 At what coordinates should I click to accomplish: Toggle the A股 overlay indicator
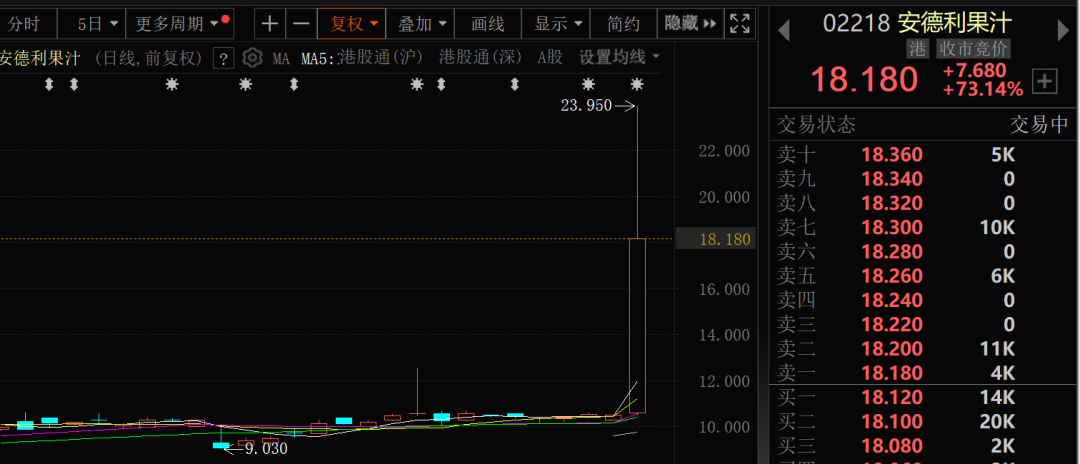551,58
